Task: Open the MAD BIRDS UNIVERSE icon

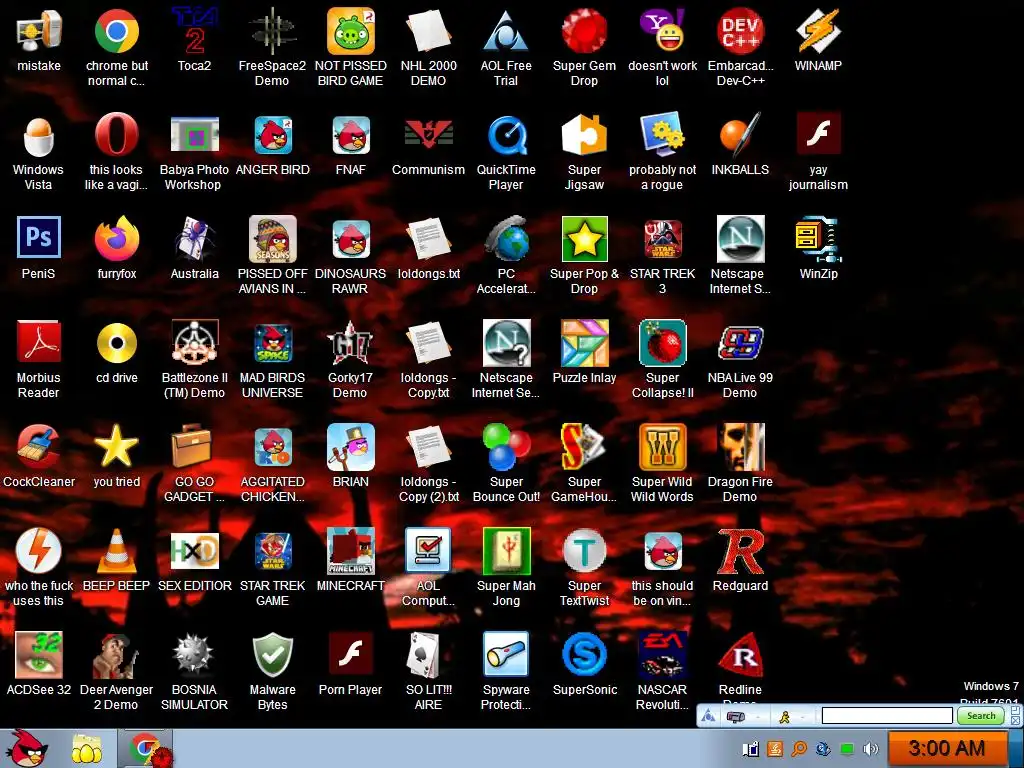Action: pyautogui.click(x=272, y=343)
